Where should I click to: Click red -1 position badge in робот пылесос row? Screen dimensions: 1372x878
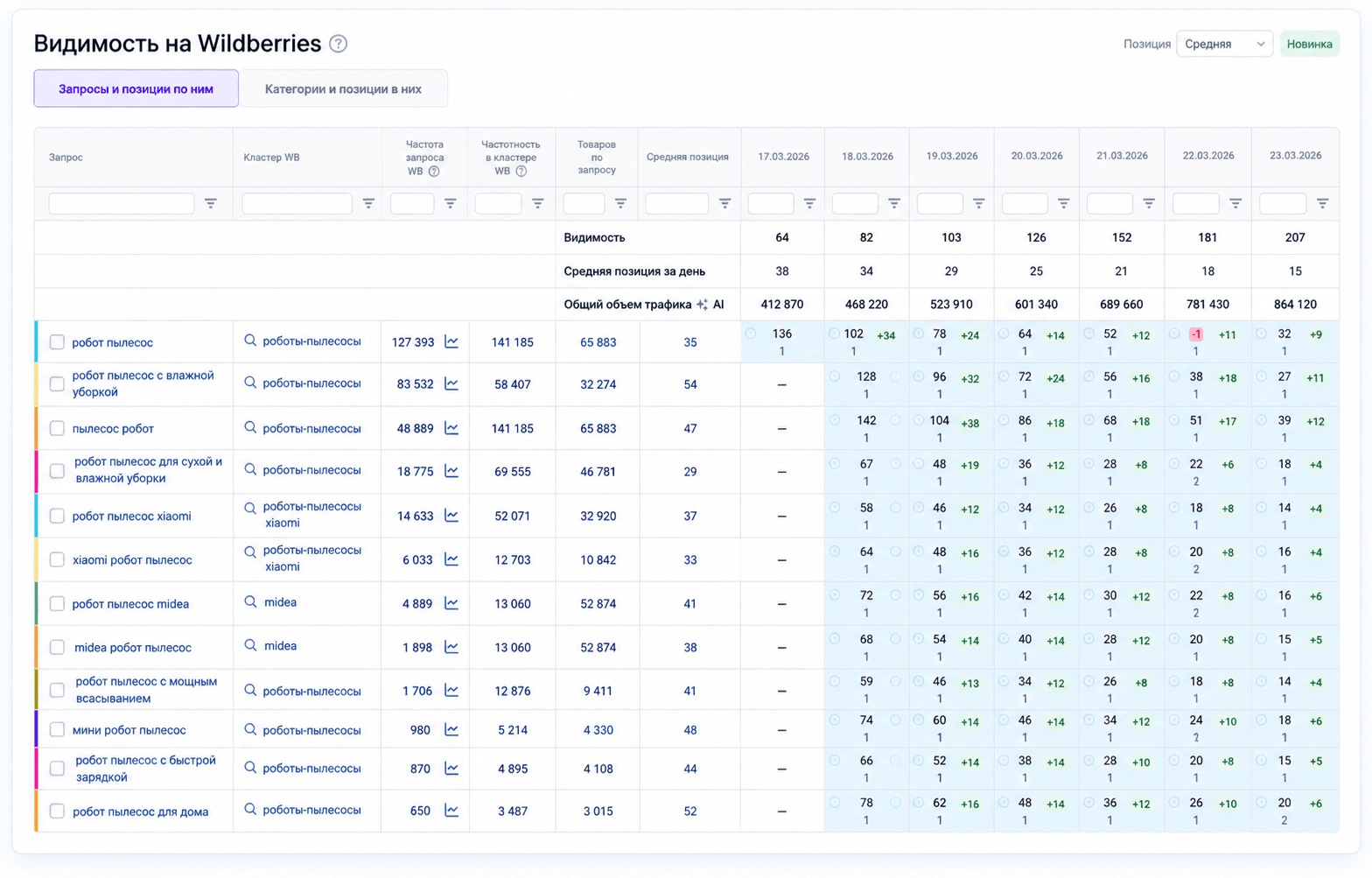pos(1195,334)
